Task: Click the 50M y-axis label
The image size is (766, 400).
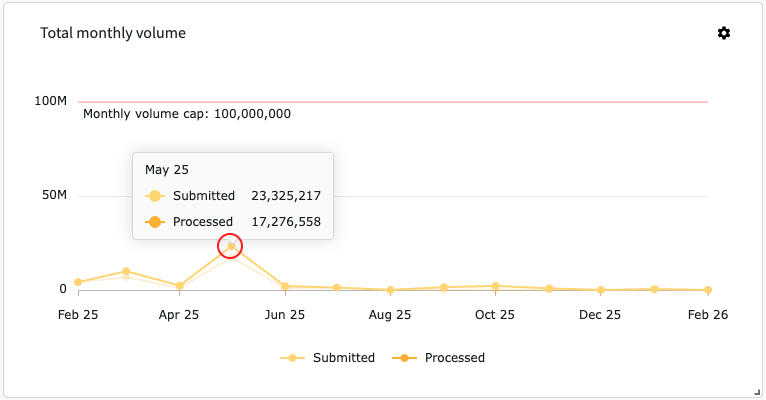Action: (54, 195)
